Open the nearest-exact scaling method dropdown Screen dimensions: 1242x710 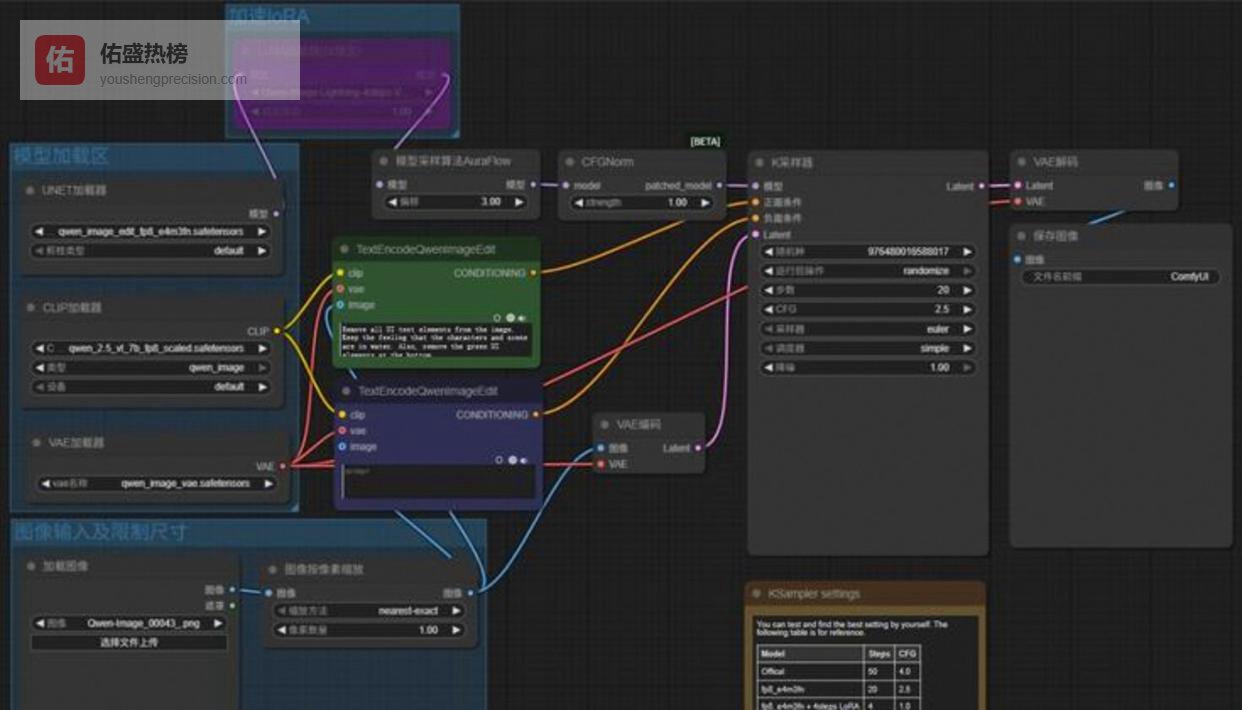tap(369, 610)
